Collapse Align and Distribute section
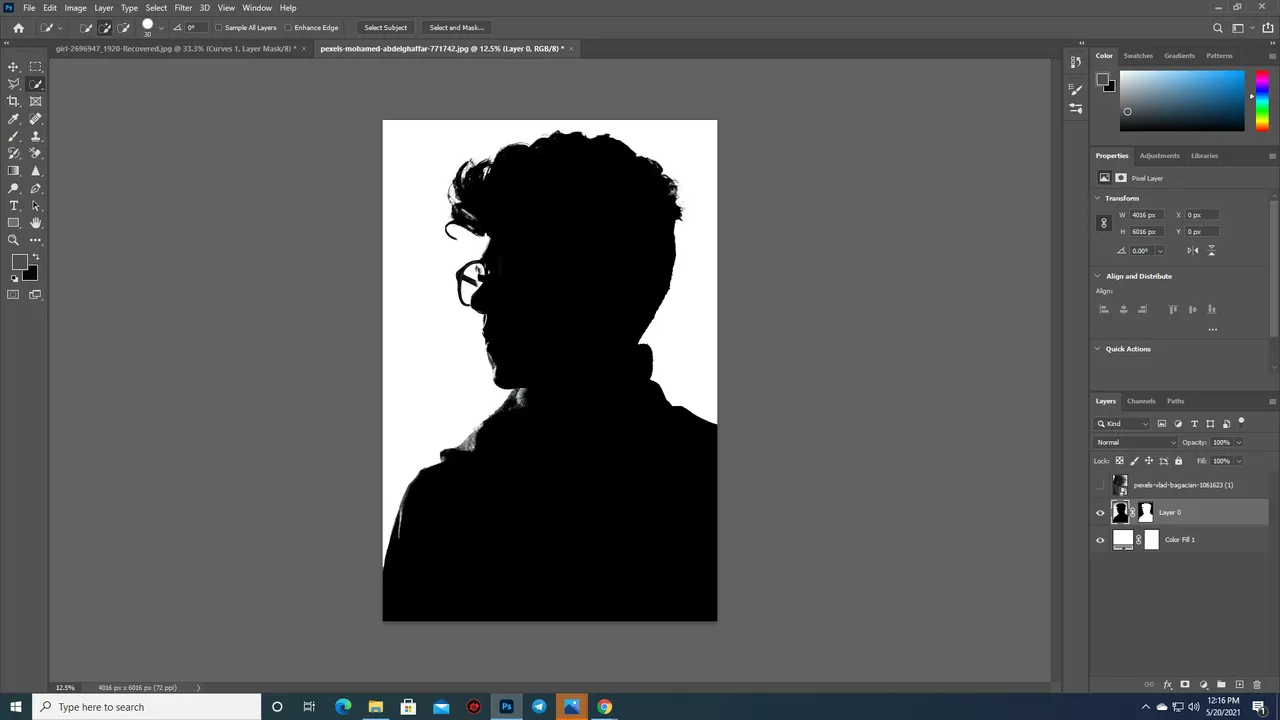 coord(1097,276)
